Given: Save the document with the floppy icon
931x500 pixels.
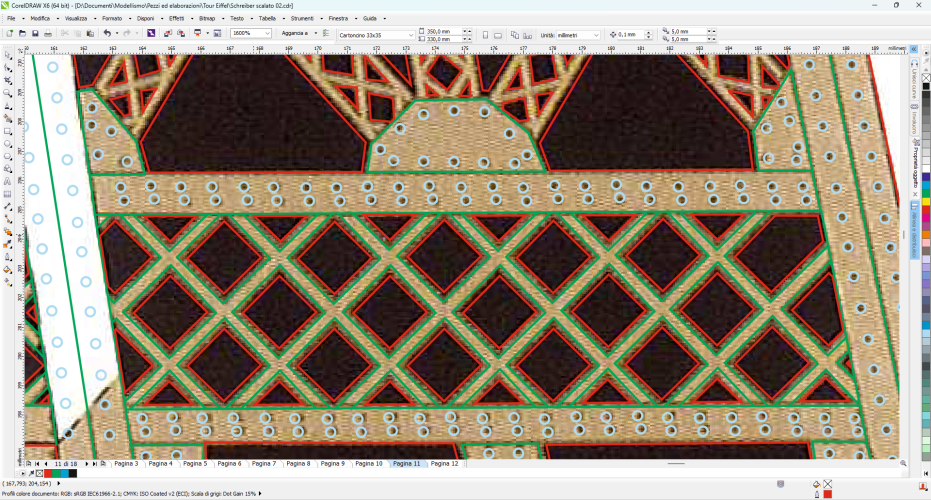Looking at the screenshot, I should (35, 33).
